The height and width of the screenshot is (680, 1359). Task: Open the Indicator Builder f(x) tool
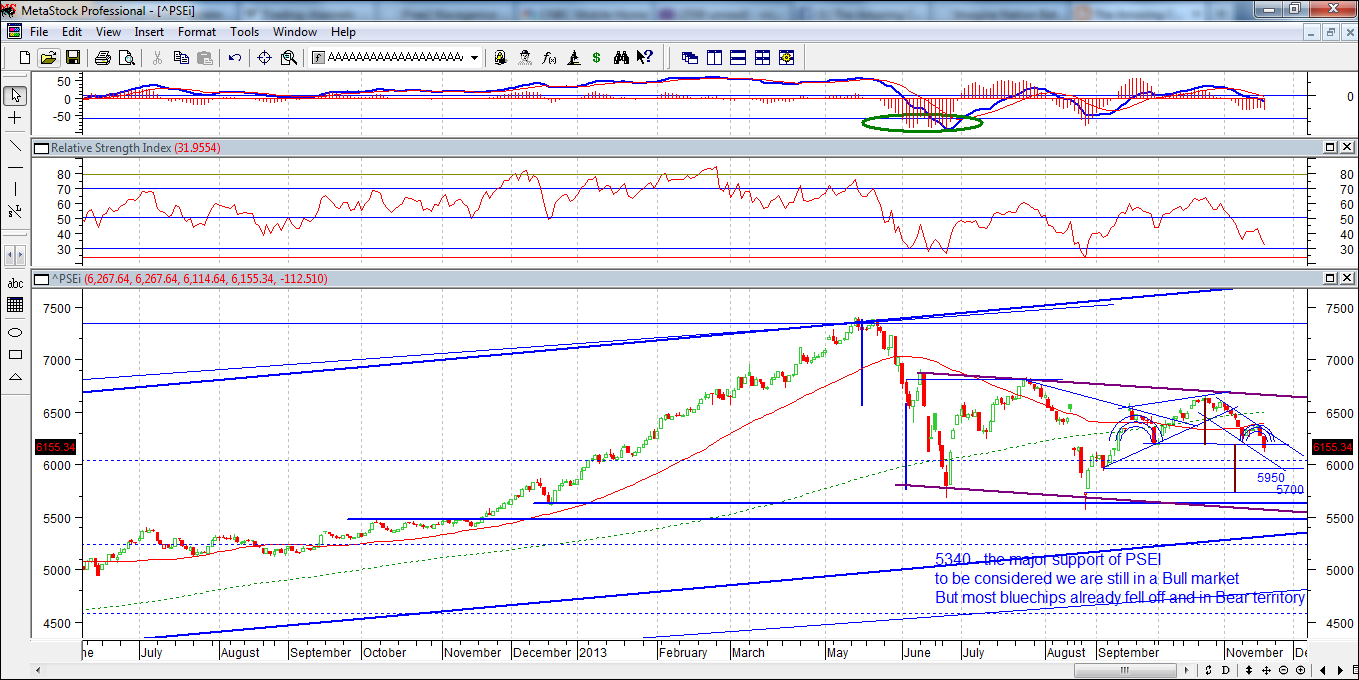(549, 57)
